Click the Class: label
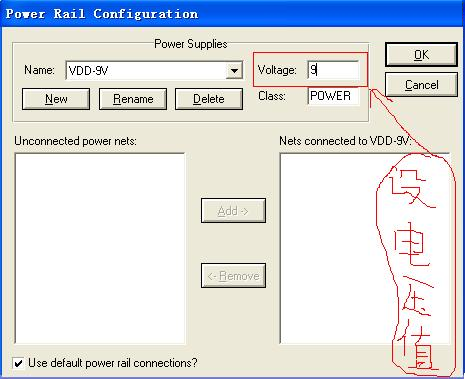This screenshot has height=379, width=465. tap(272, 96)
